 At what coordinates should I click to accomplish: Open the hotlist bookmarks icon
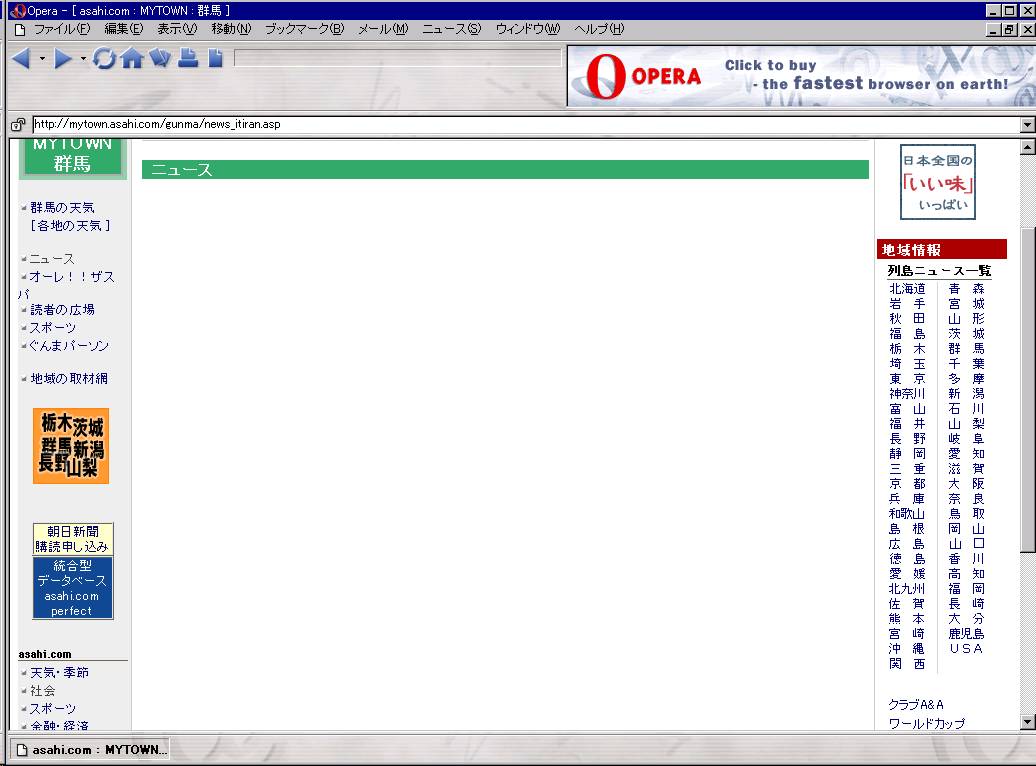(160, 59)
